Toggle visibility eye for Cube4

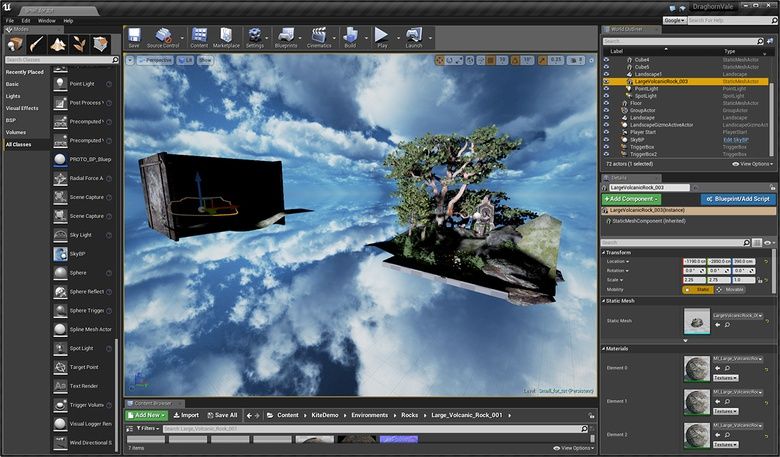[x=606, y=60]
